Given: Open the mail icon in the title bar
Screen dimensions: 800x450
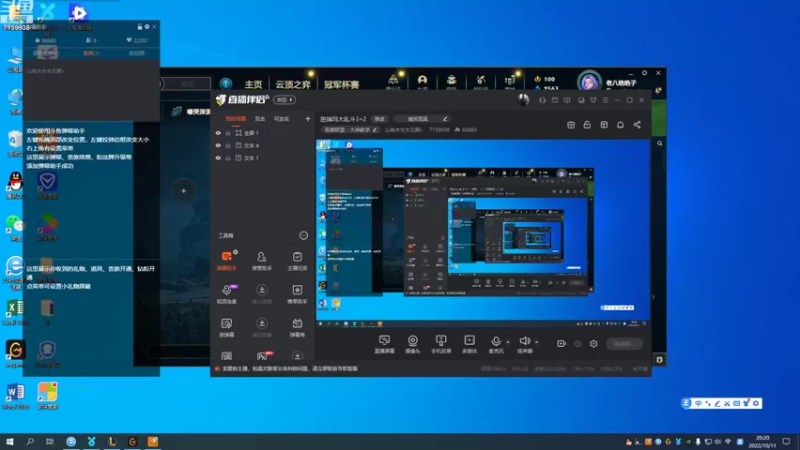Looking at the screenshot, I should tap(555, 100).
